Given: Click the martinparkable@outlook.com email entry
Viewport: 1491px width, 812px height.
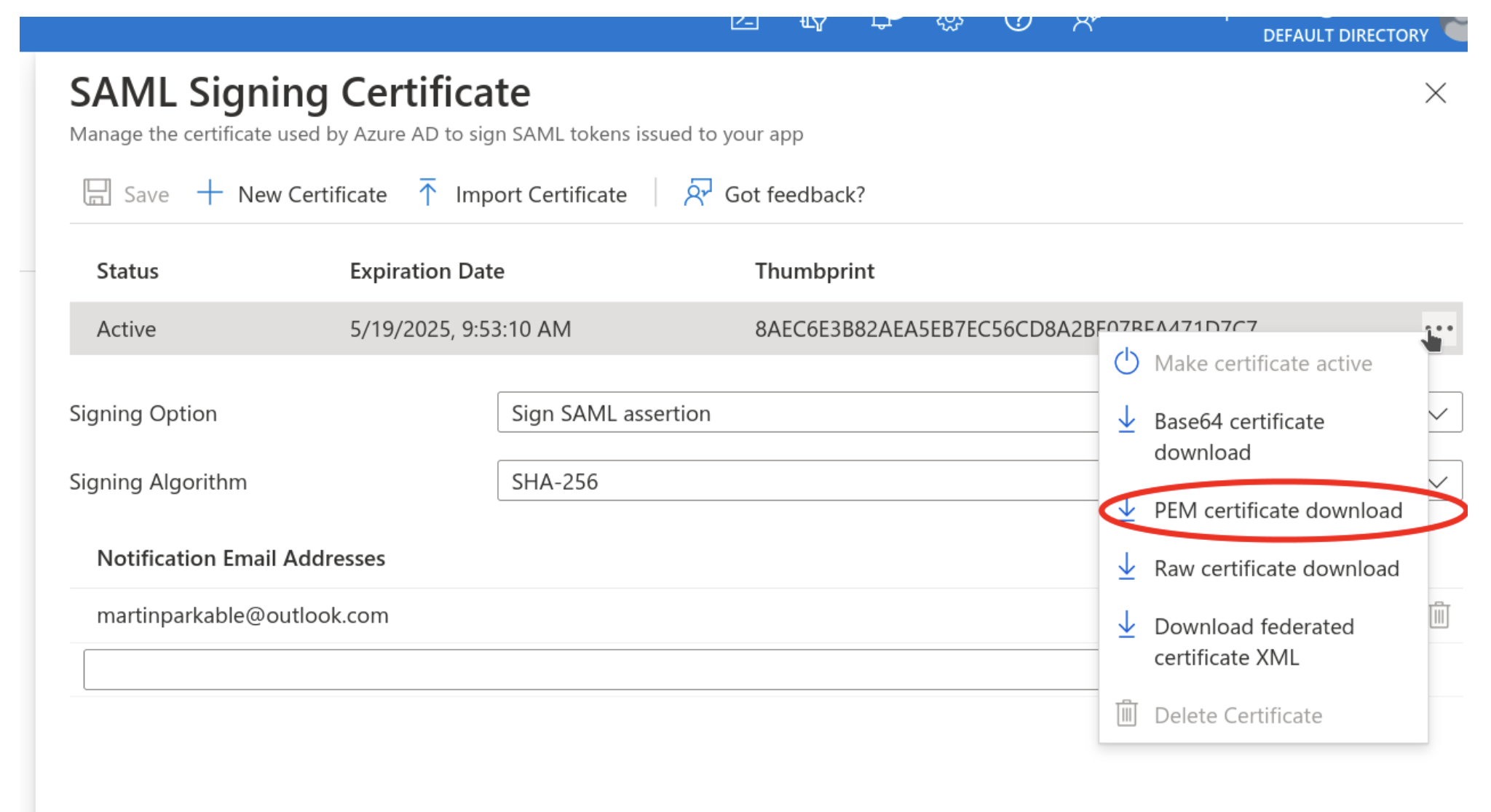Looking at the screenshot, I should coord(242,616).
